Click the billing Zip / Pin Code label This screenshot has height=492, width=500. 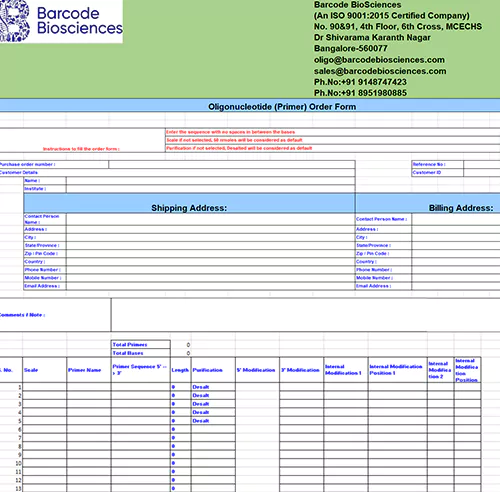click(x=372, y=254)
